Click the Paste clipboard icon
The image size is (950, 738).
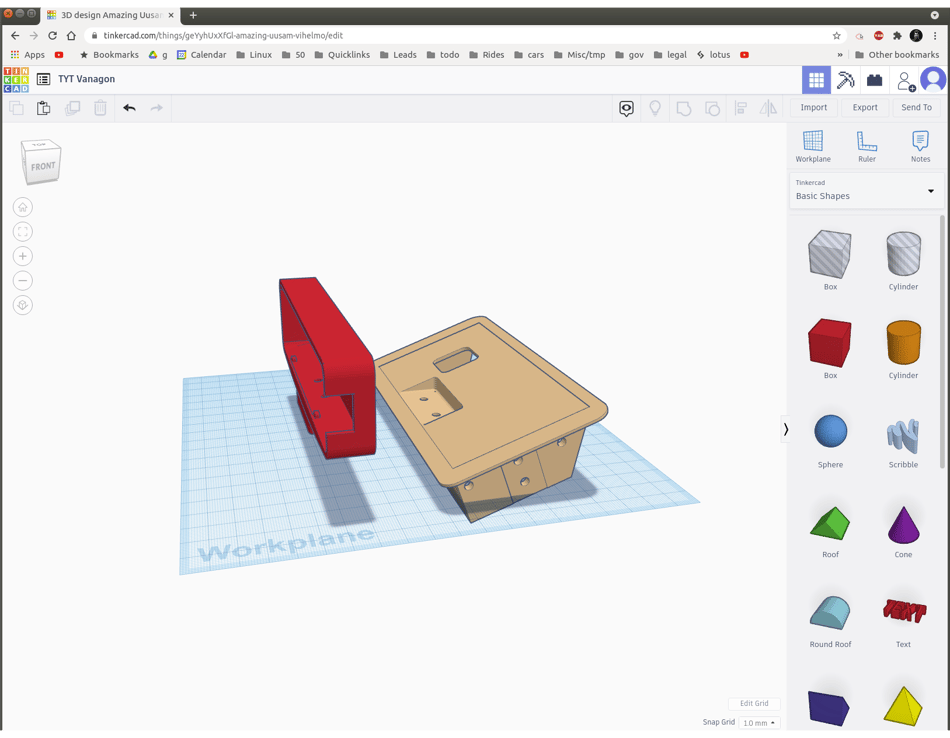click(43, 108)
